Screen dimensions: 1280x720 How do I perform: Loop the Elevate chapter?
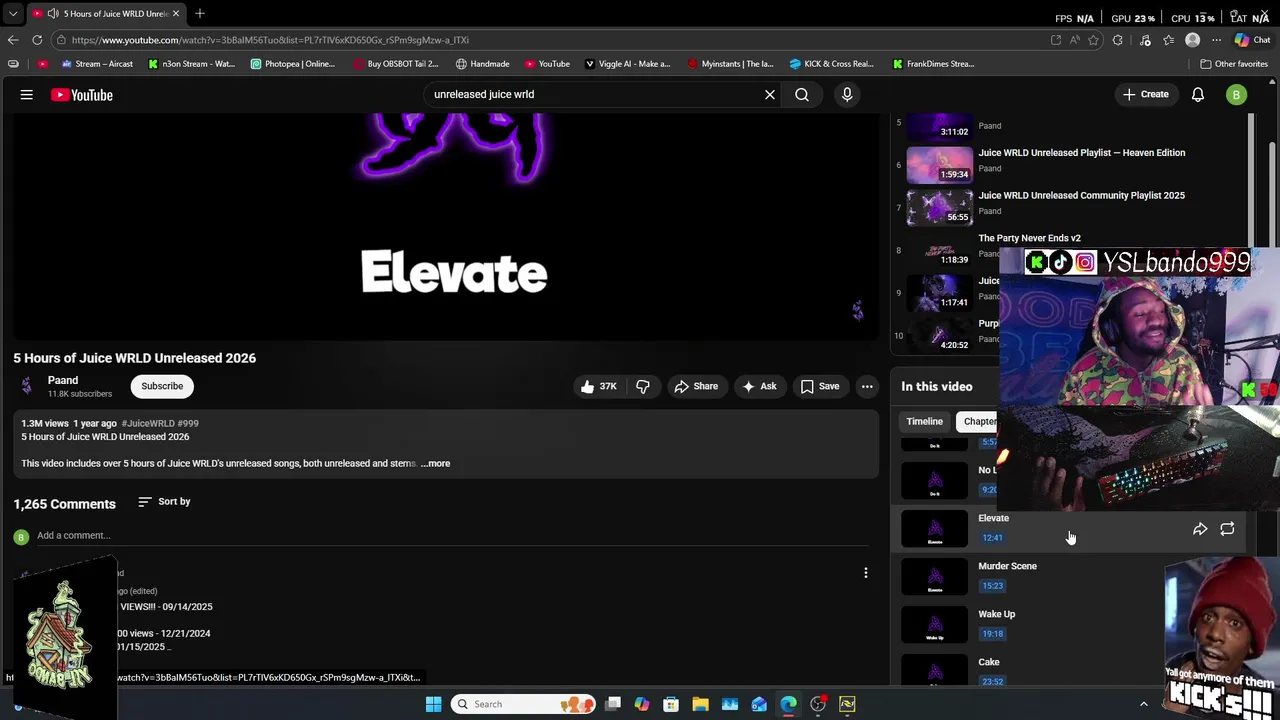tap(1227, 529)
